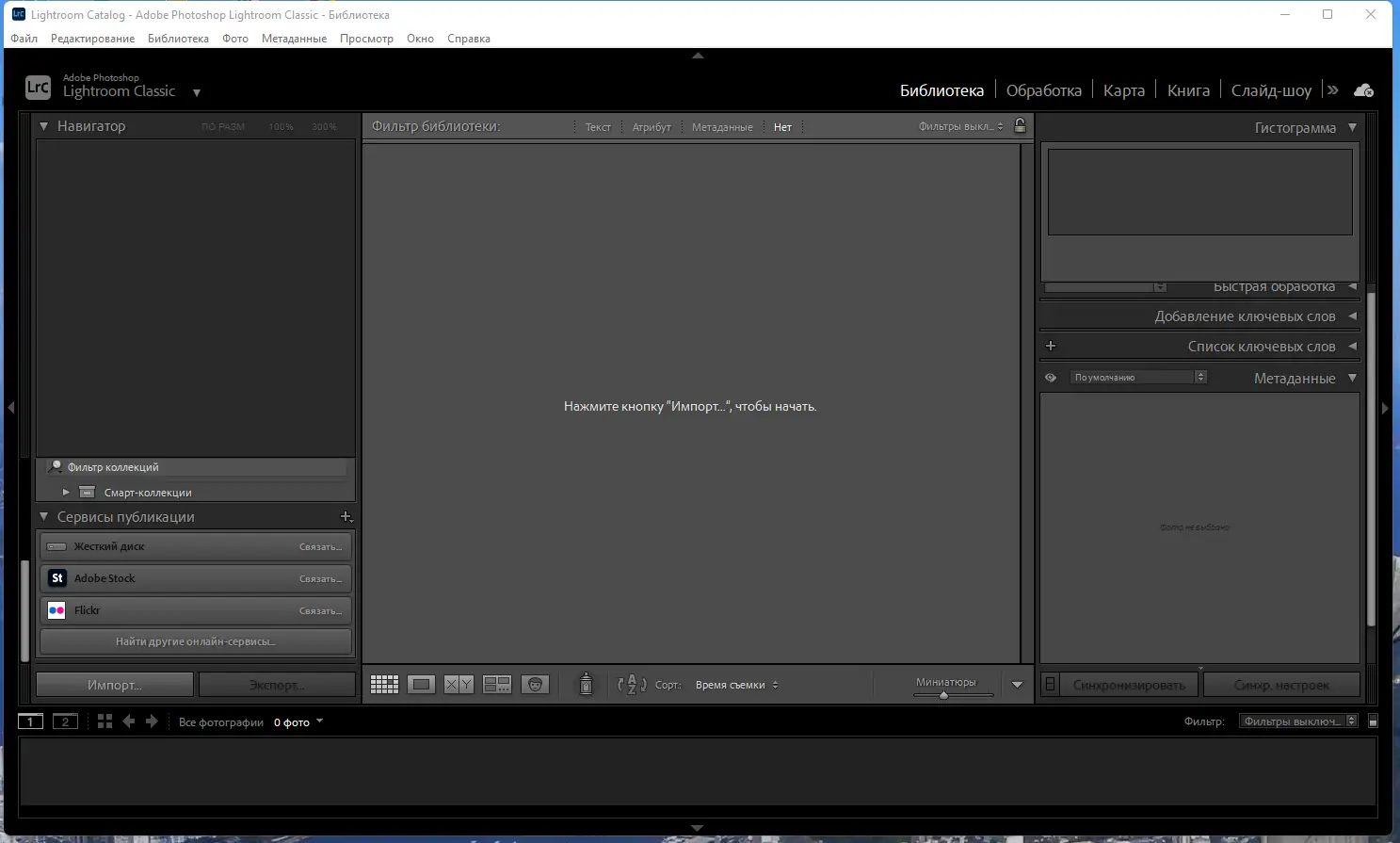Open Survey view in the toolbar
Image resolution: width=1400 pixels, height=843 pixels.
point(496,685)
